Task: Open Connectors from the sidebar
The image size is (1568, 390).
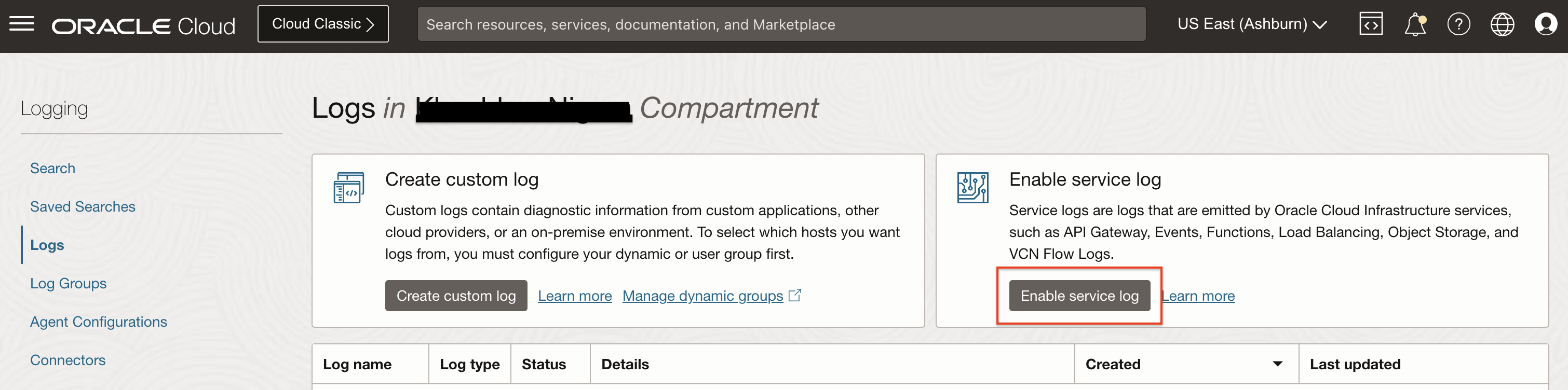Action: pos(67,360)
